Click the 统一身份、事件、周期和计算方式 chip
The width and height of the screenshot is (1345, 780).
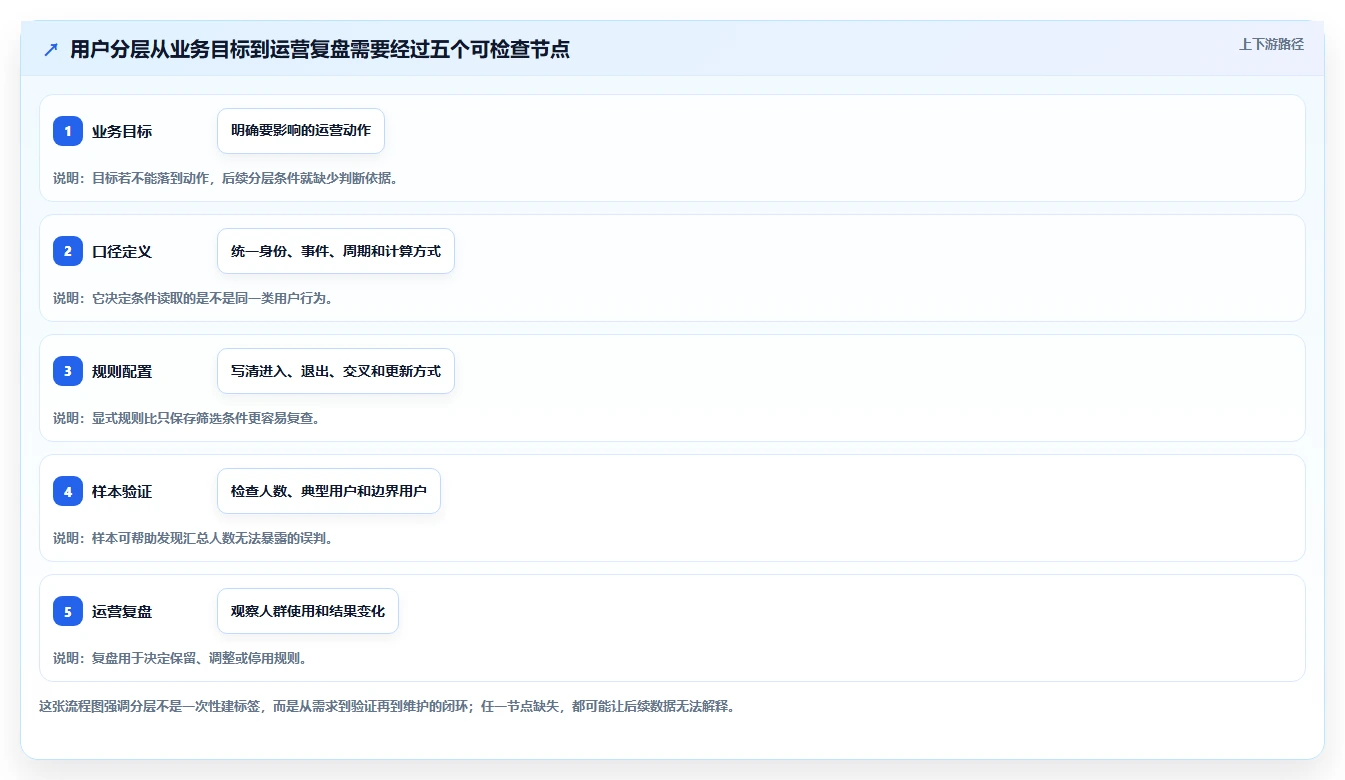click(336, 251)
